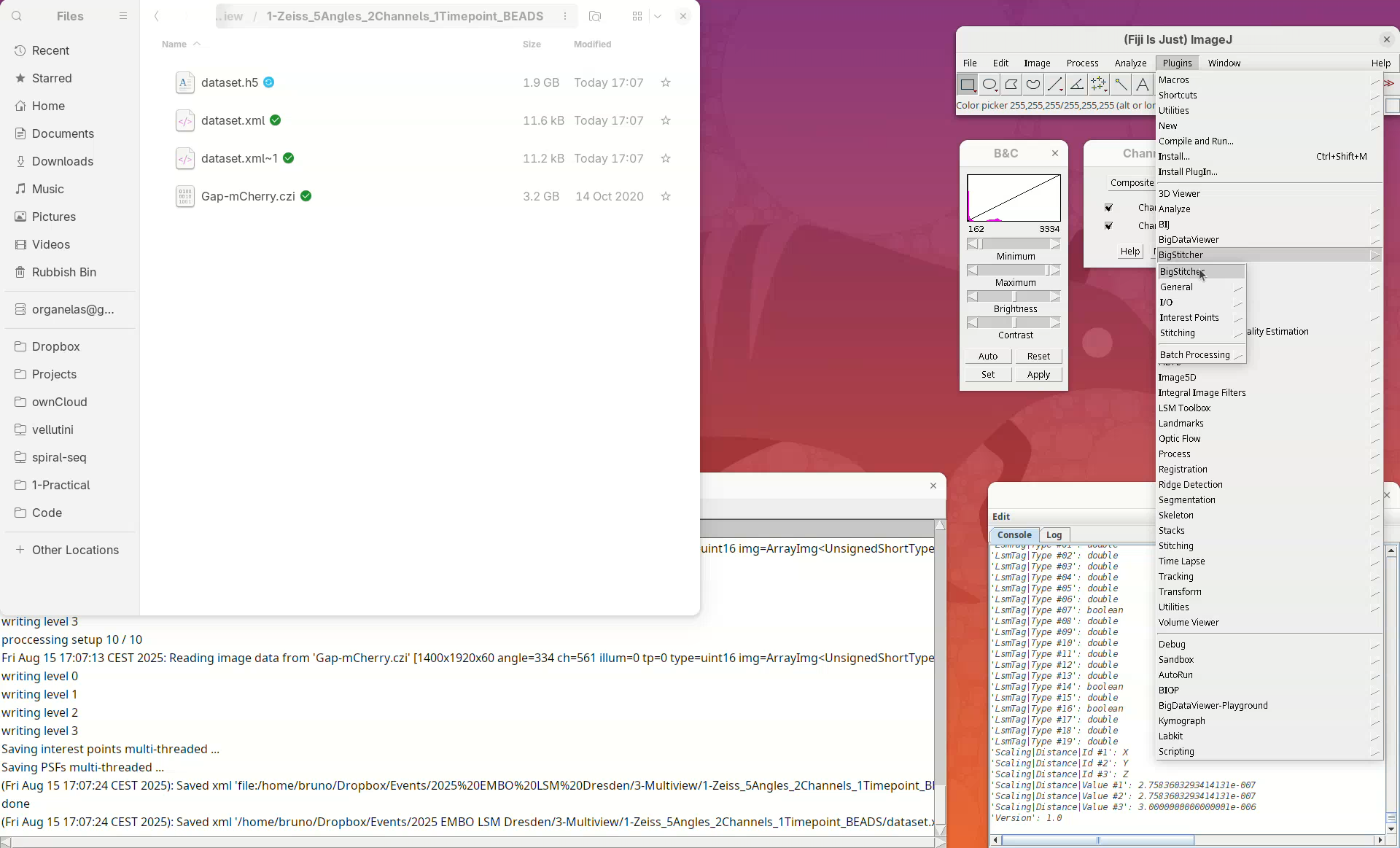The height and width of the screenshot is (848, 1400).
Task: Adjust the Brightness slider
Action: point(1014,297)
